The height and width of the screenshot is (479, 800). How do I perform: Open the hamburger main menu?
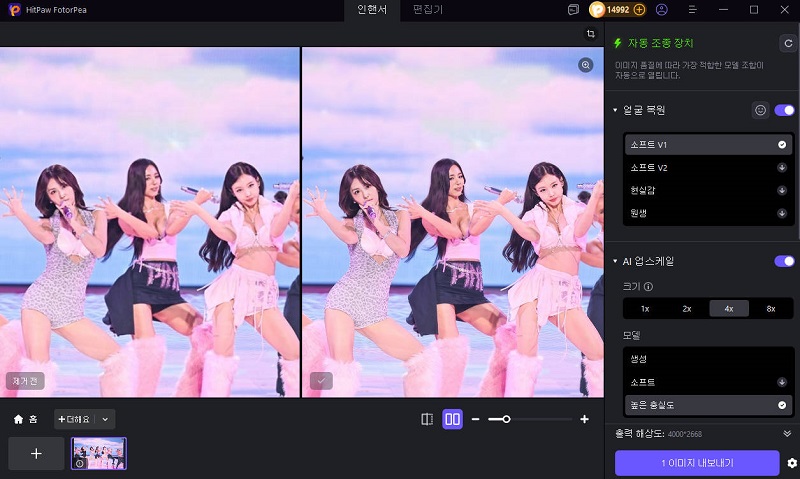(x=692, y=10)
